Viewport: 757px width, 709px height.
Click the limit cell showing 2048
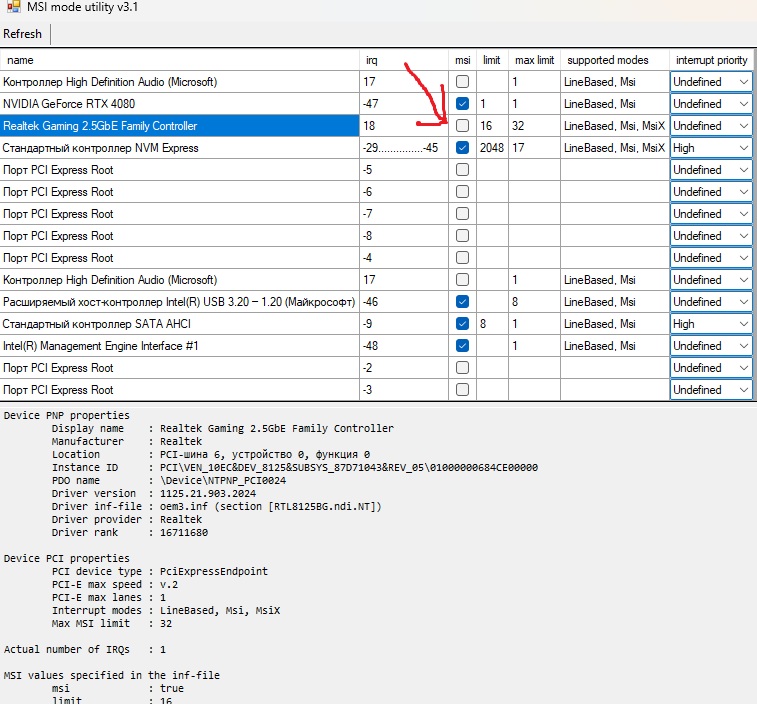[492, 148]
